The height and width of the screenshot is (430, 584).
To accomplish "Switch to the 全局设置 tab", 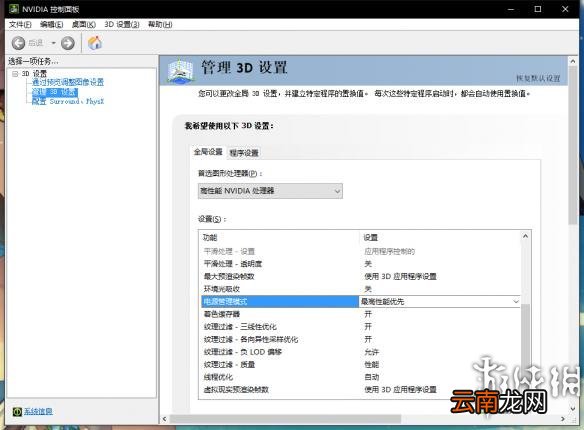I will pyautogui.click(x=208, y=152).
